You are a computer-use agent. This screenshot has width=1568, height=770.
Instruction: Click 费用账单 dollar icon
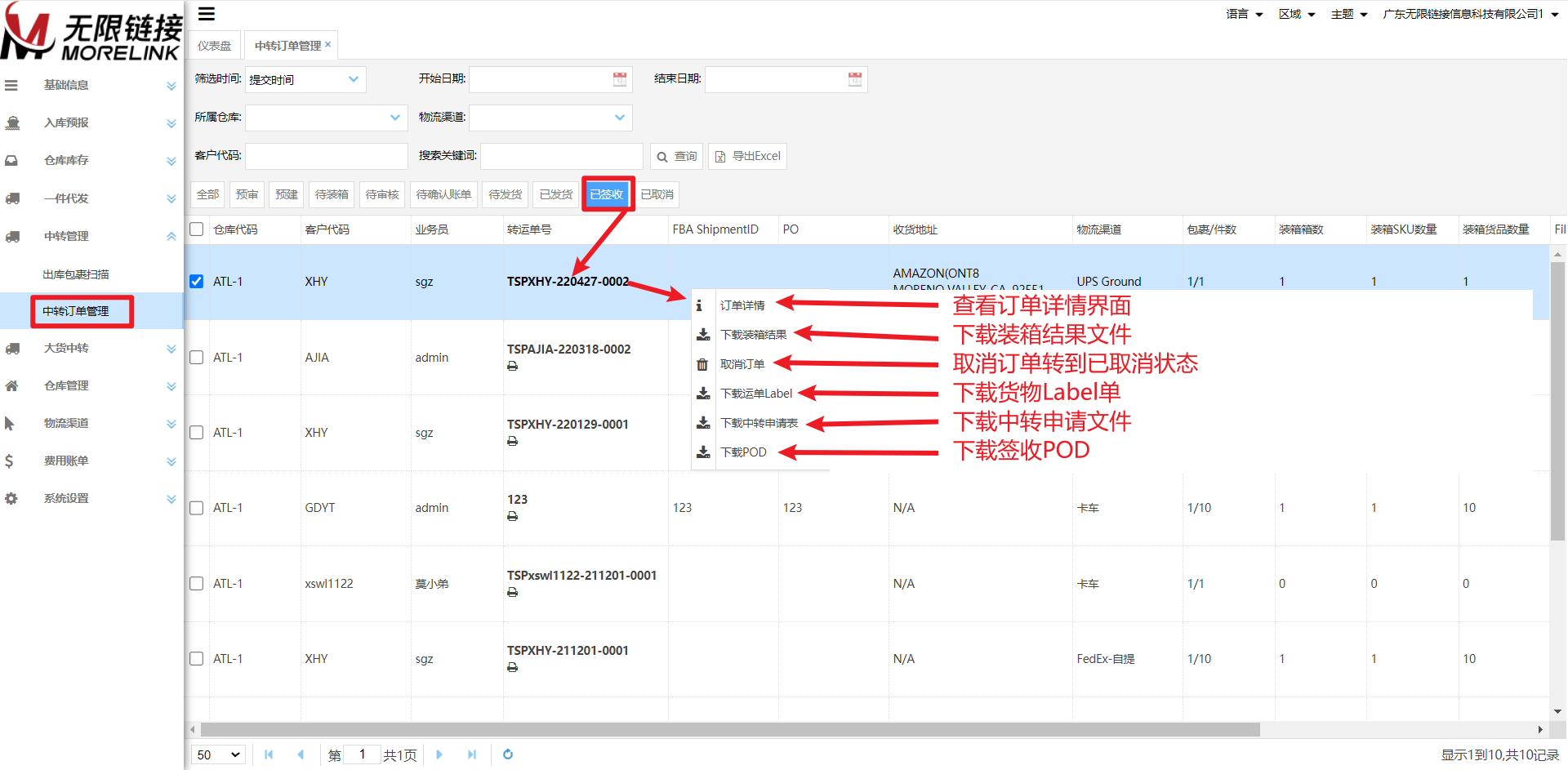9,461
